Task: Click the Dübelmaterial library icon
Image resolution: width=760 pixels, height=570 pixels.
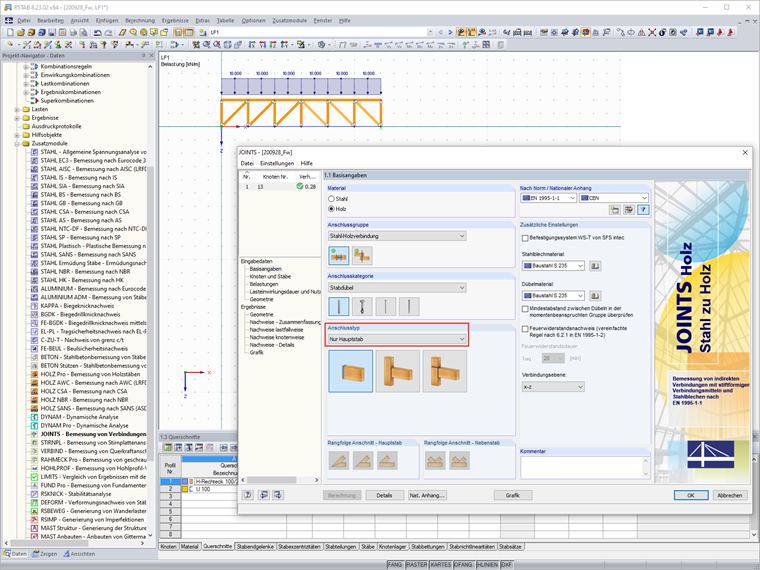Action: coord(595,296)
